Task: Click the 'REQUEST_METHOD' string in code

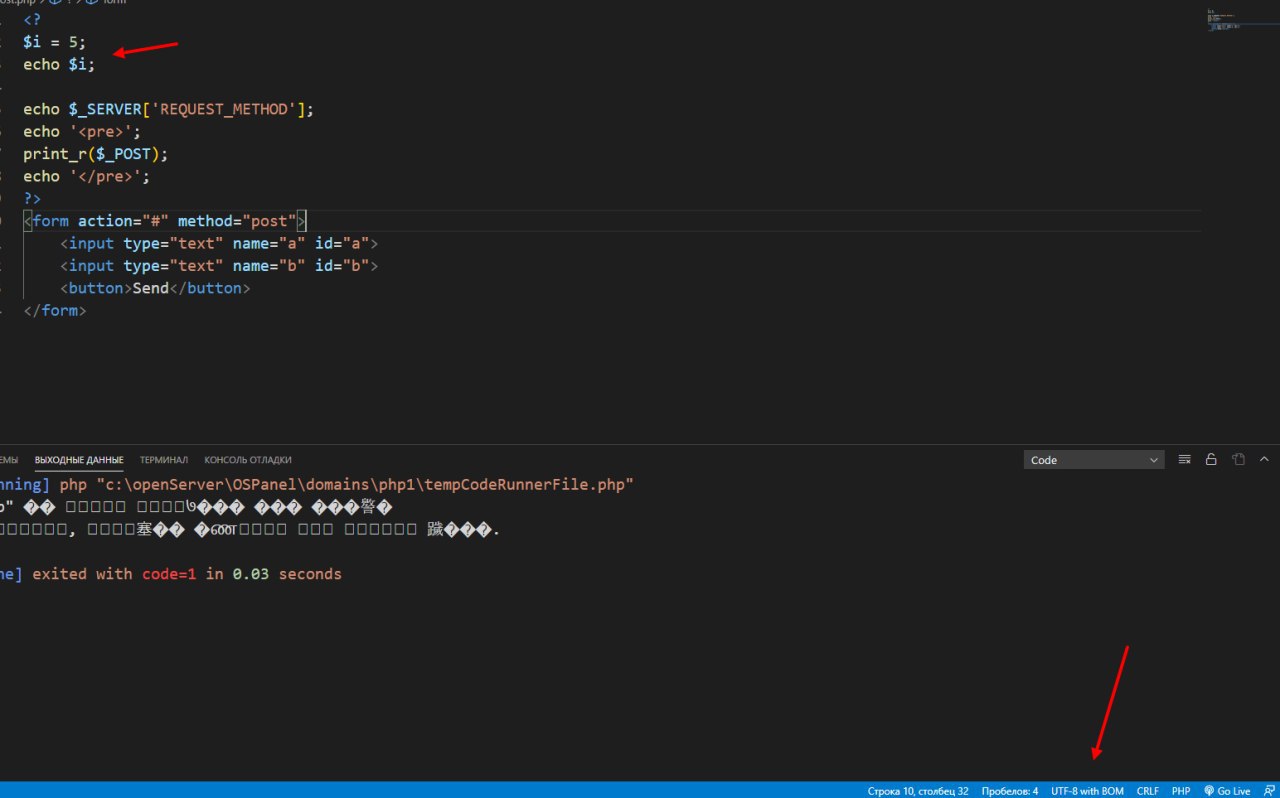Action: point(223,110)
